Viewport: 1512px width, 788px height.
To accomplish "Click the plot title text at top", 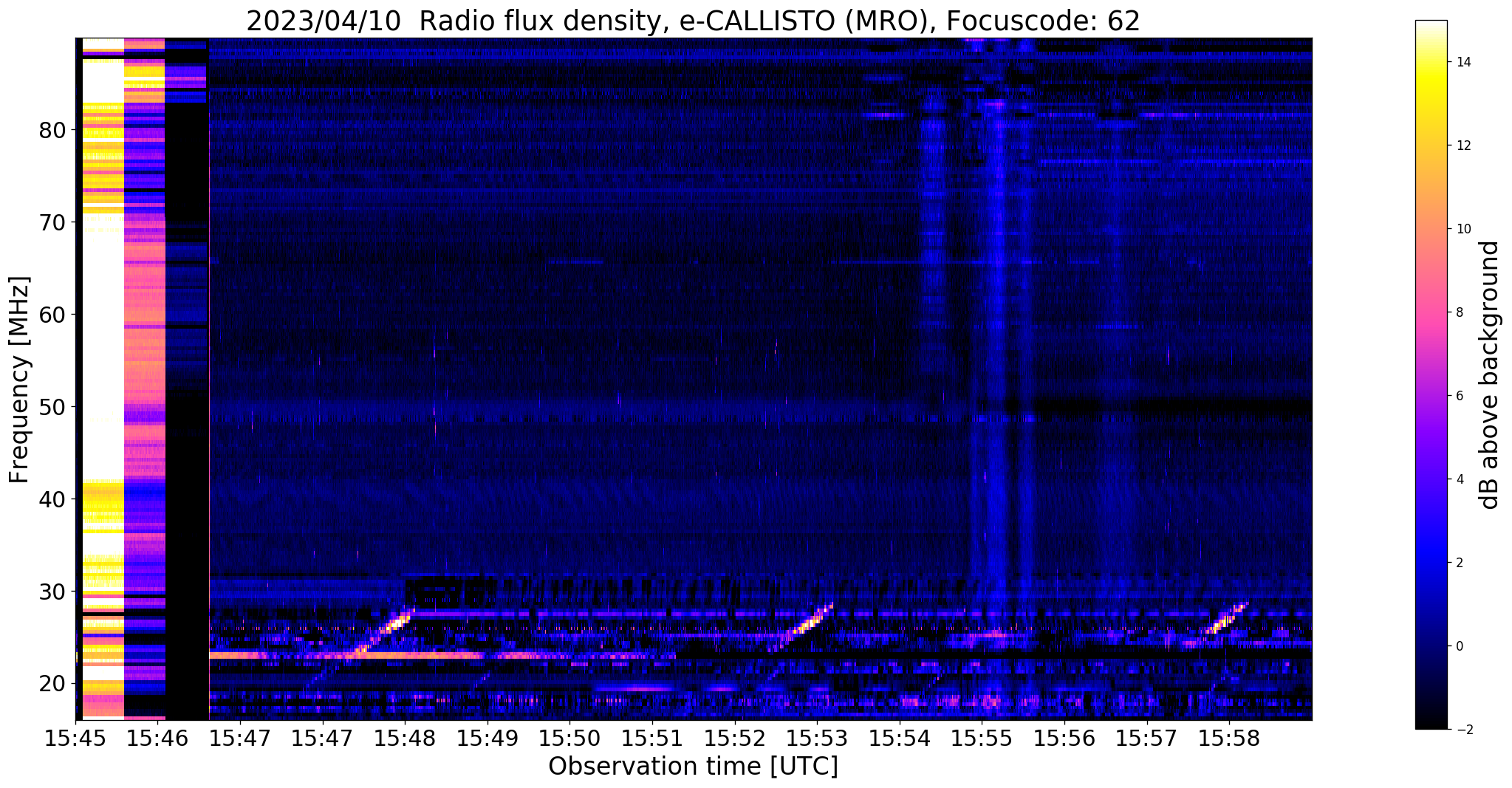I will click(693, 21).
